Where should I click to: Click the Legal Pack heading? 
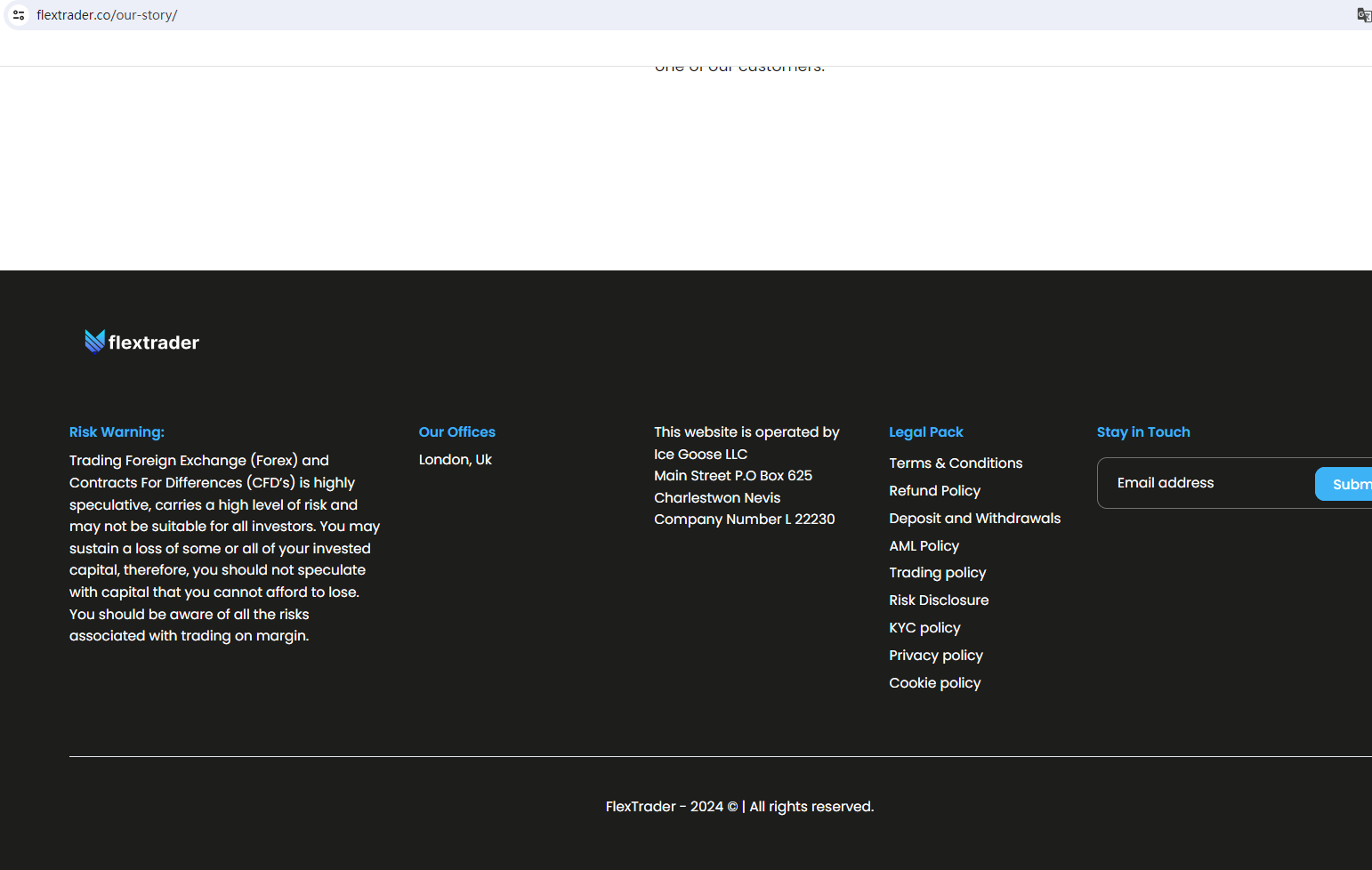925,432
